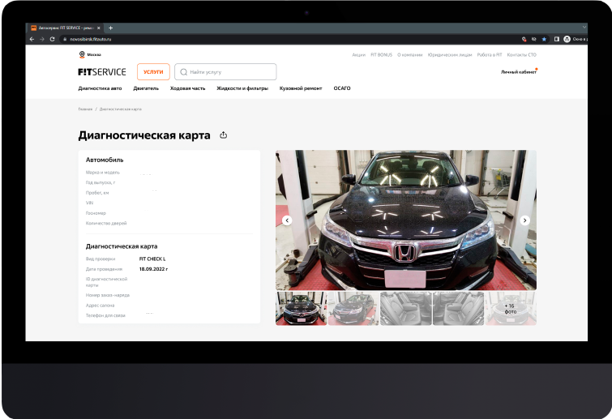The image size is (612, 419).
Task: Click the browser back arrow
Action: tap(32, 39)
